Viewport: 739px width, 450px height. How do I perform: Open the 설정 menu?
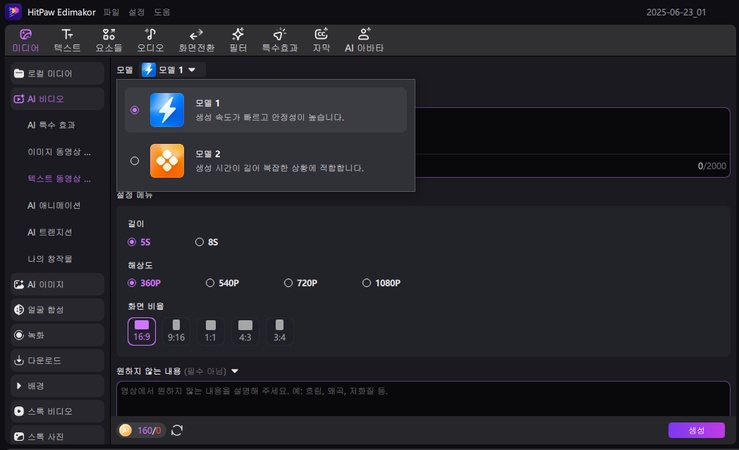[137, 12]
